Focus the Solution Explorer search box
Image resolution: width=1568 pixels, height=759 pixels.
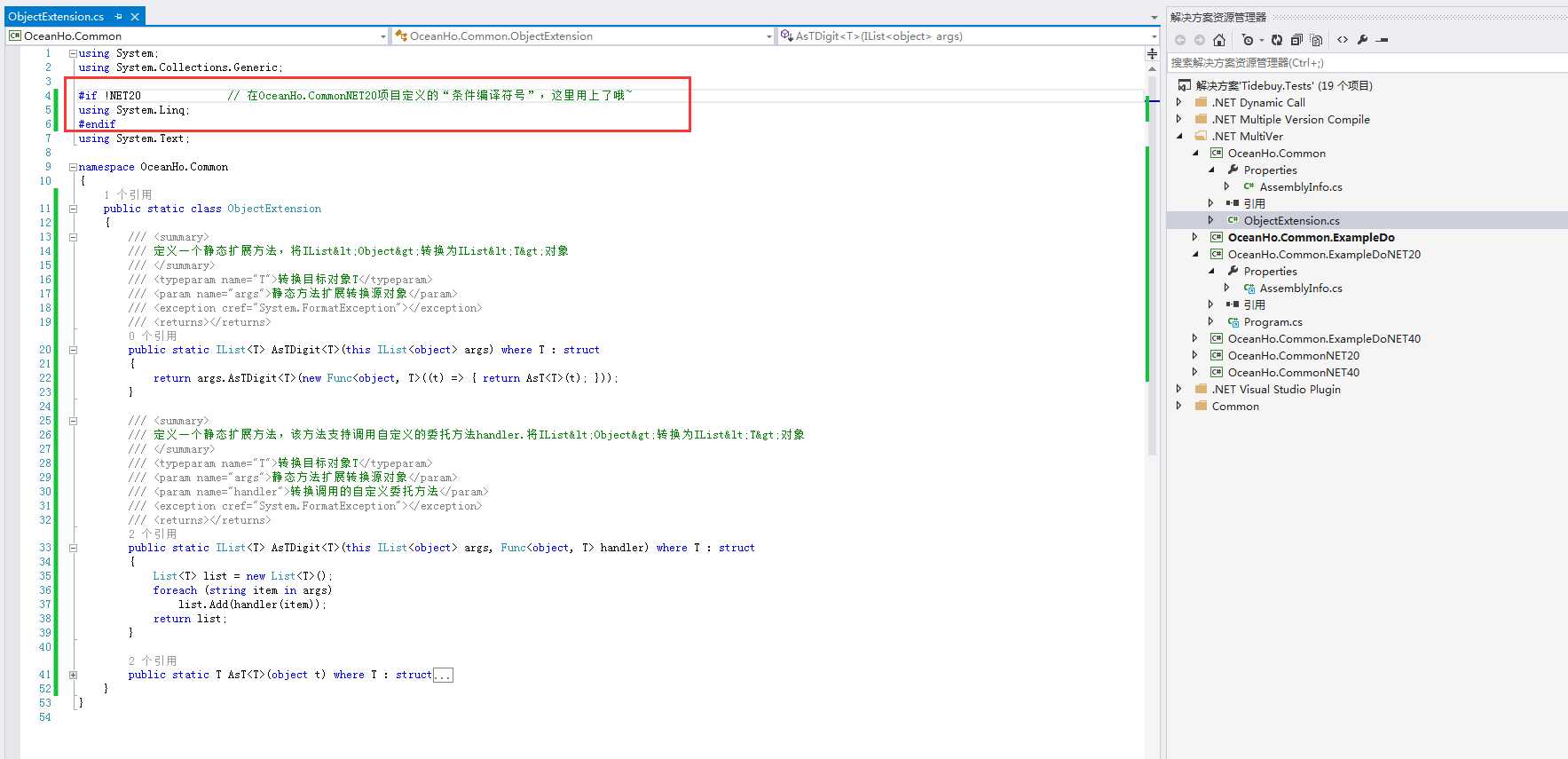point(1367,63)
